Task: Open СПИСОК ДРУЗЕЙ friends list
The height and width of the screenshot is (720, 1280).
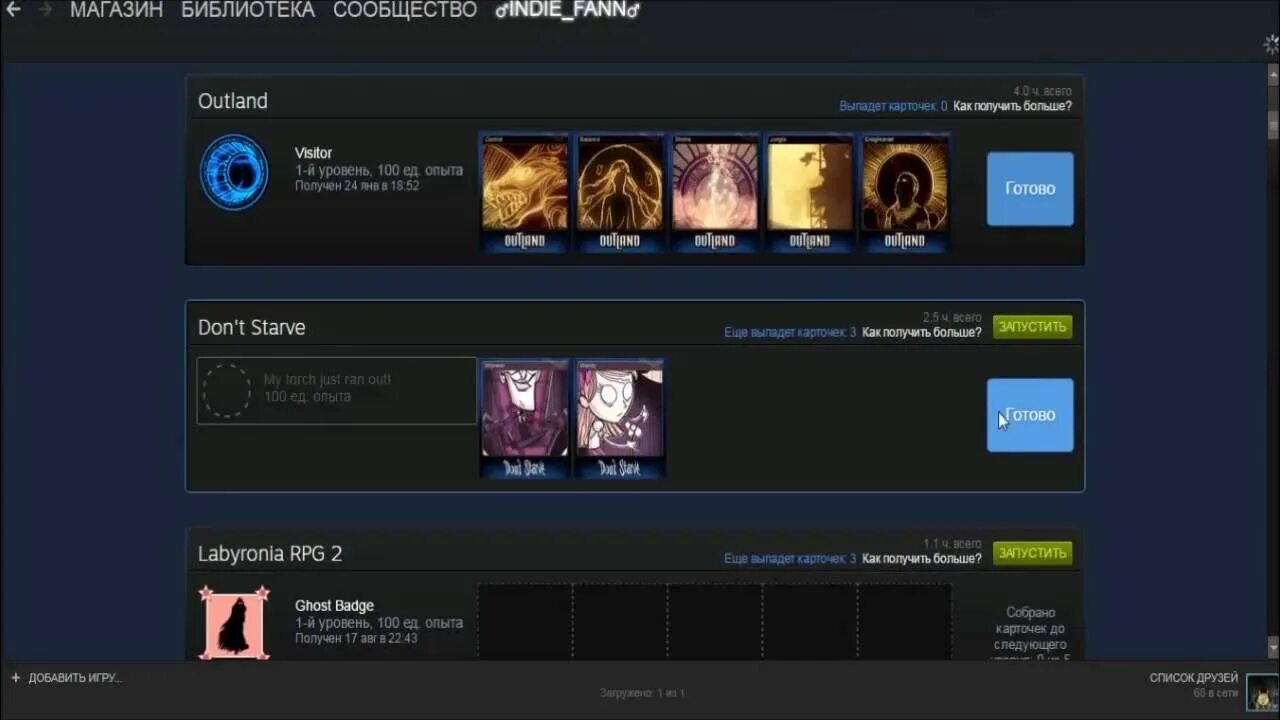Action: click(x=1194, y=678)
